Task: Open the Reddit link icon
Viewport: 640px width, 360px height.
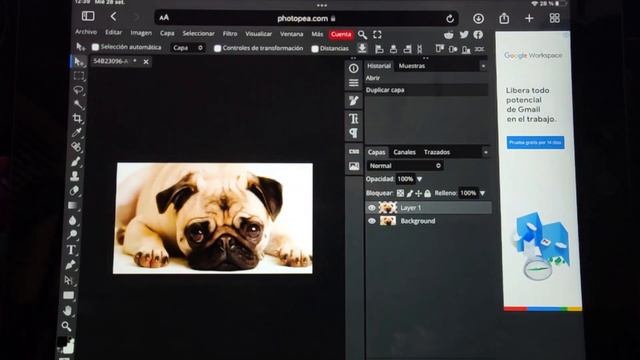Action: coord(449,35)
